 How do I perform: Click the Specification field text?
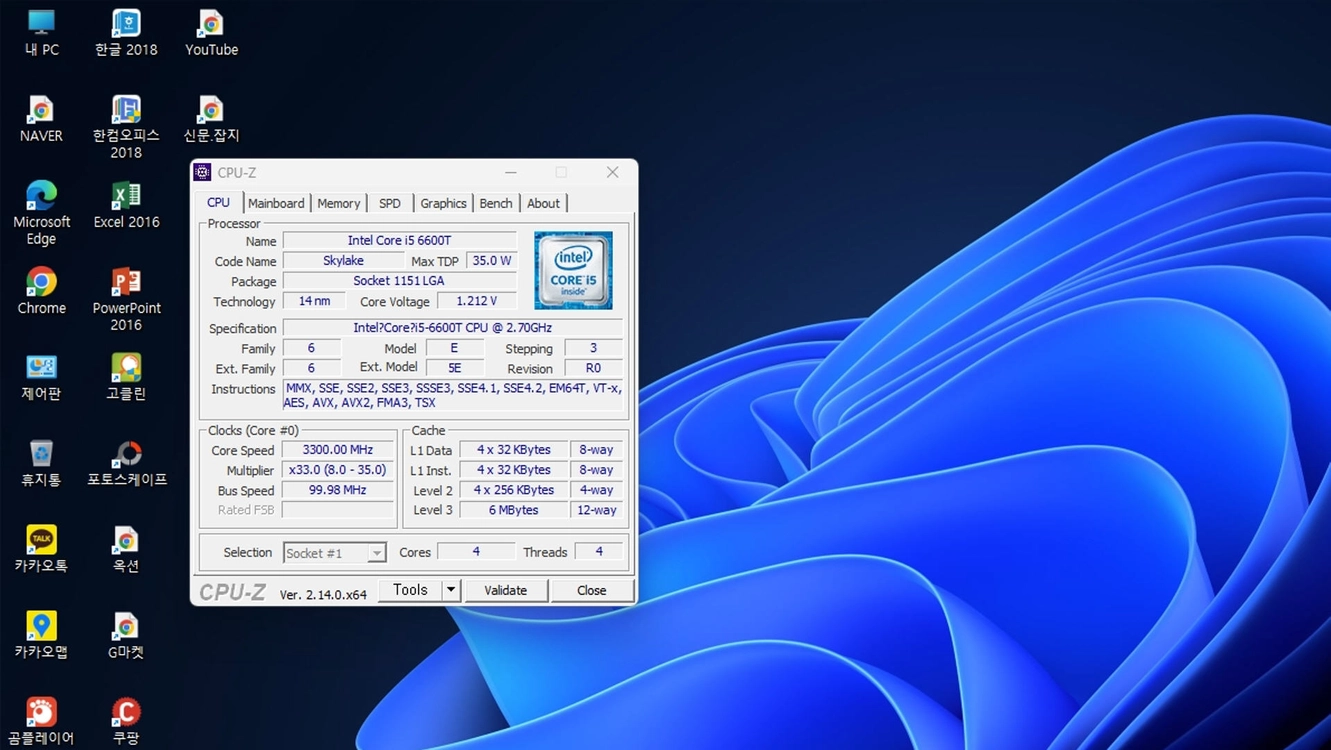[452, 328]
